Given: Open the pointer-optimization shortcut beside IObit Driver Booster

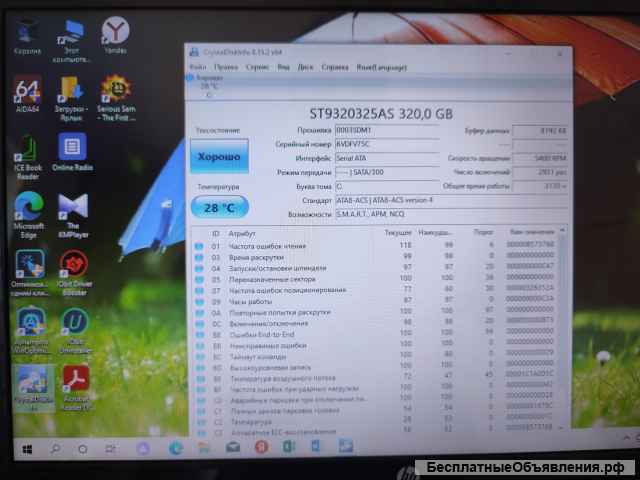Looking at the screenshot, I should point(29,273).
